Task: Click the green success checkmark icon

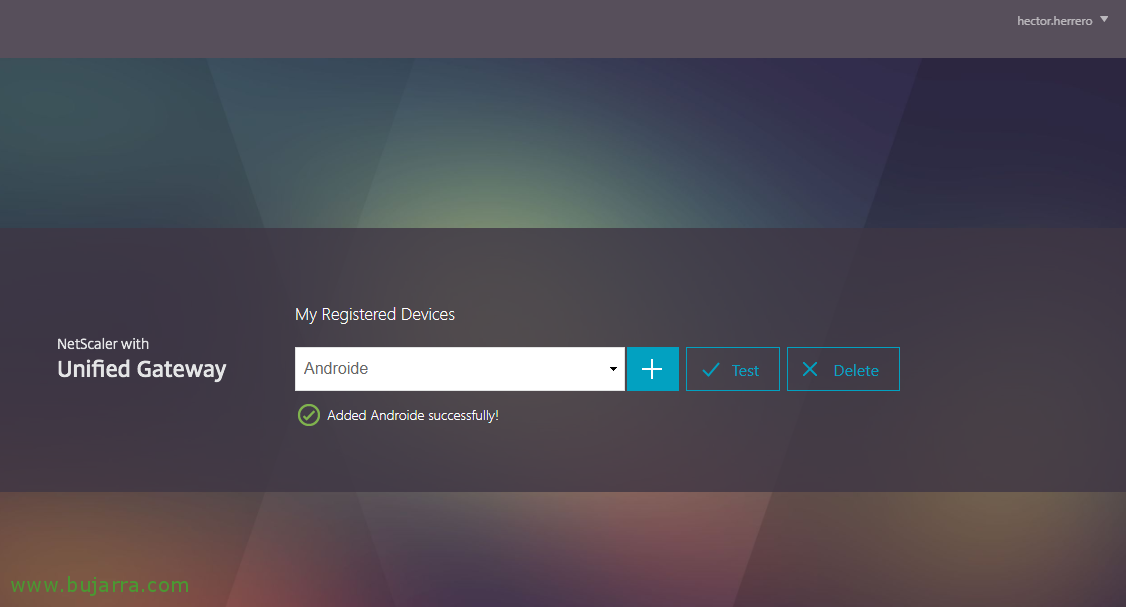Action: coord(309,415)
